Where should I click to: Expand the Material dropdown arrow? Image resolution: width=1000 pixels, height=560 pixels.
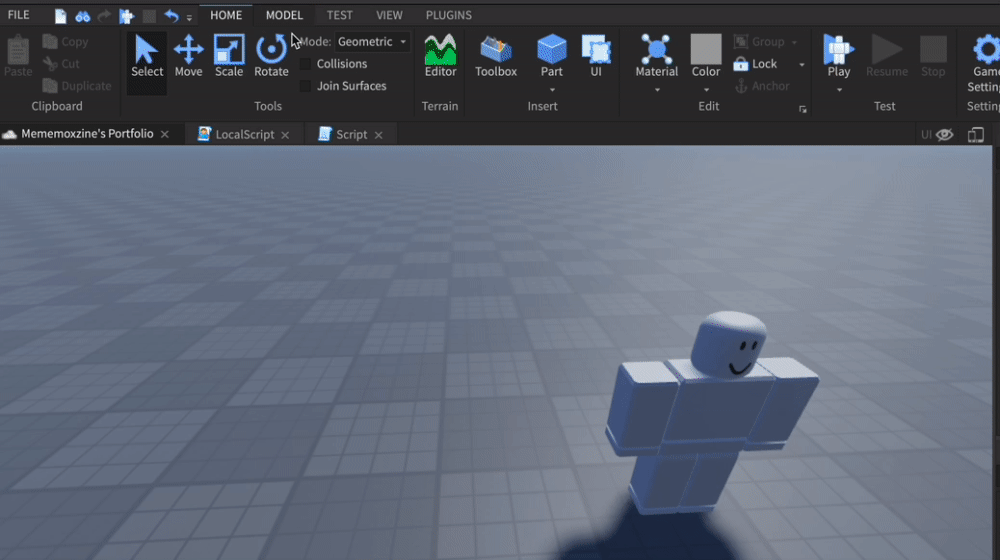pyautogui.click(x=656, y=90)
